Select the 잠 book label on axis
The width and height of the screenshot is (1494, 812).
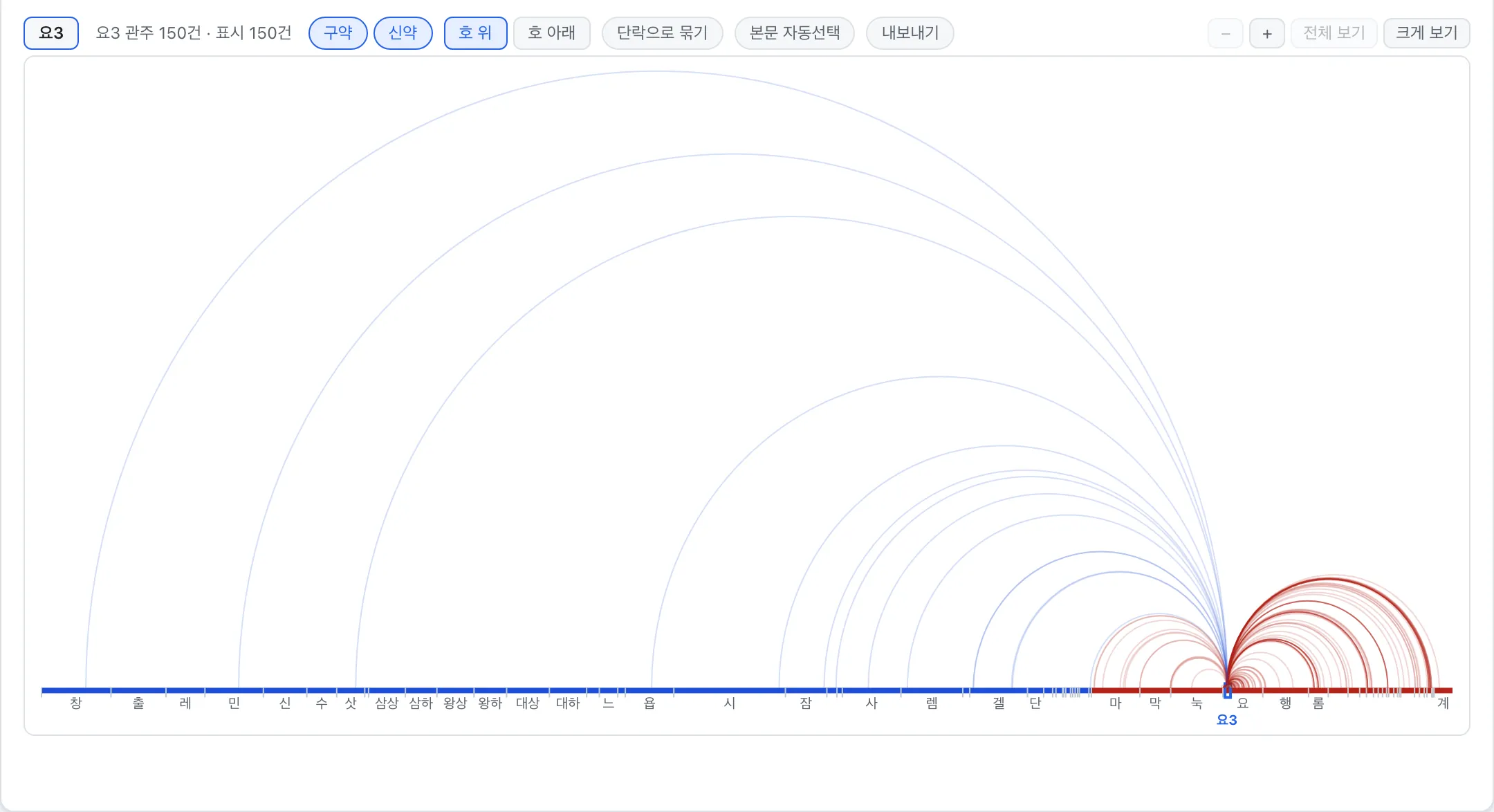pos(806,703)
